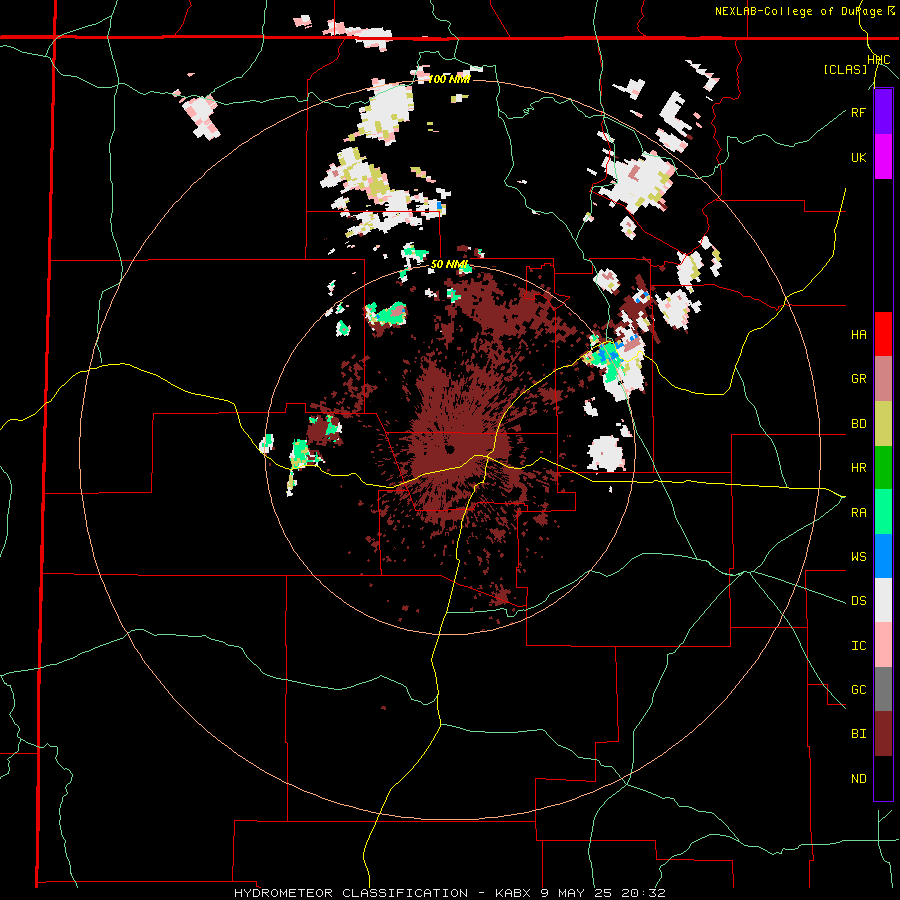
Task: Click the RA light green legend block
Action: click(x=883, y=512)
